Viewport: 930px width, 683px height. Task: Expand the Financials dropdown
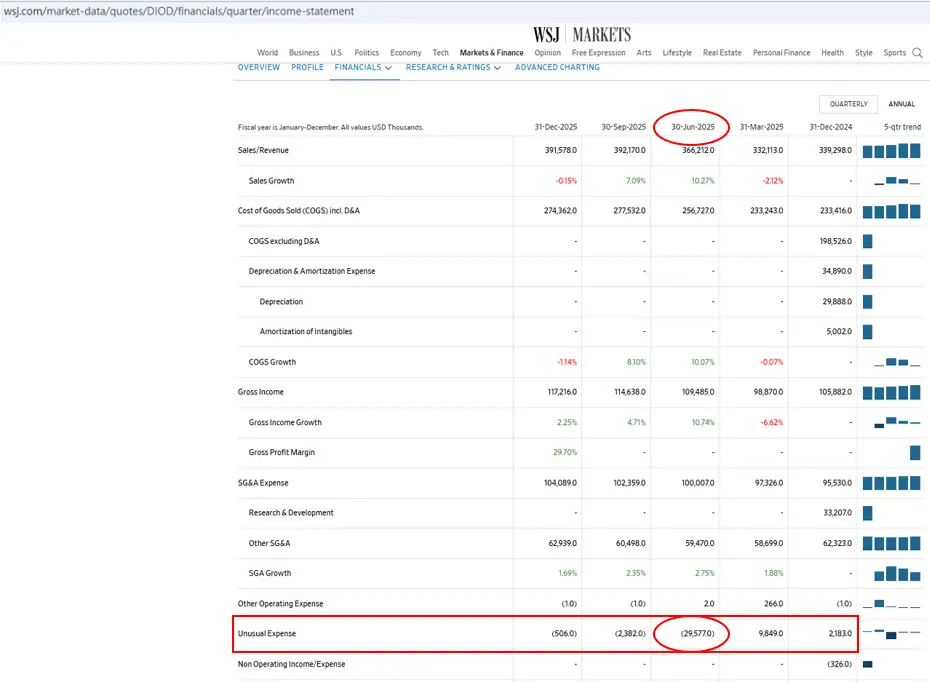[363, 68]
